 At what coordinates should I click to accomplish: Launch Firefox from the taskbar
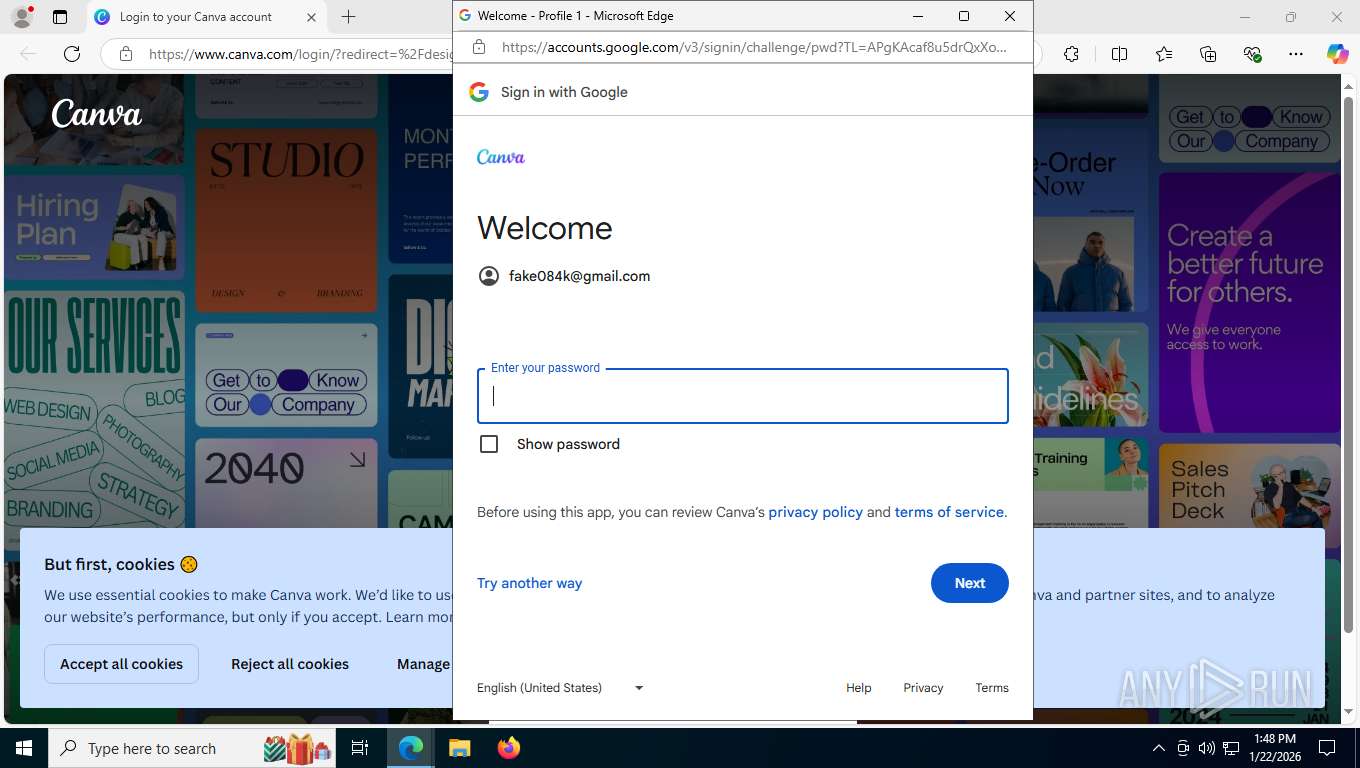click(508, 748)
